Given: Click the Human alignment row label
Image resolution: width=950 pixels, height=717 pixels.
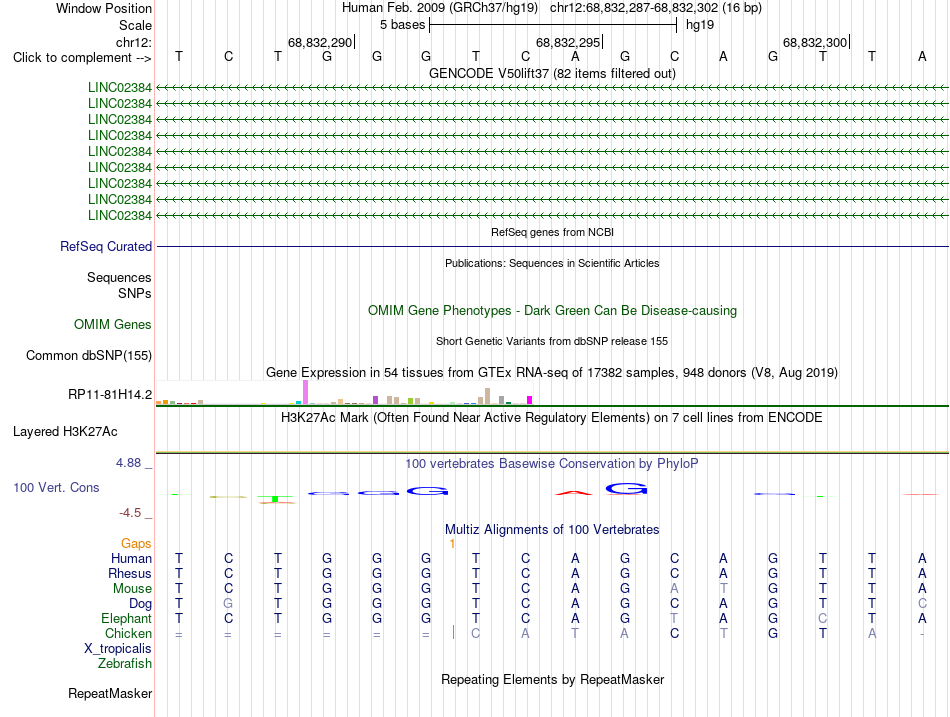Looking at the screenshot, I should (x=131, y=559).
